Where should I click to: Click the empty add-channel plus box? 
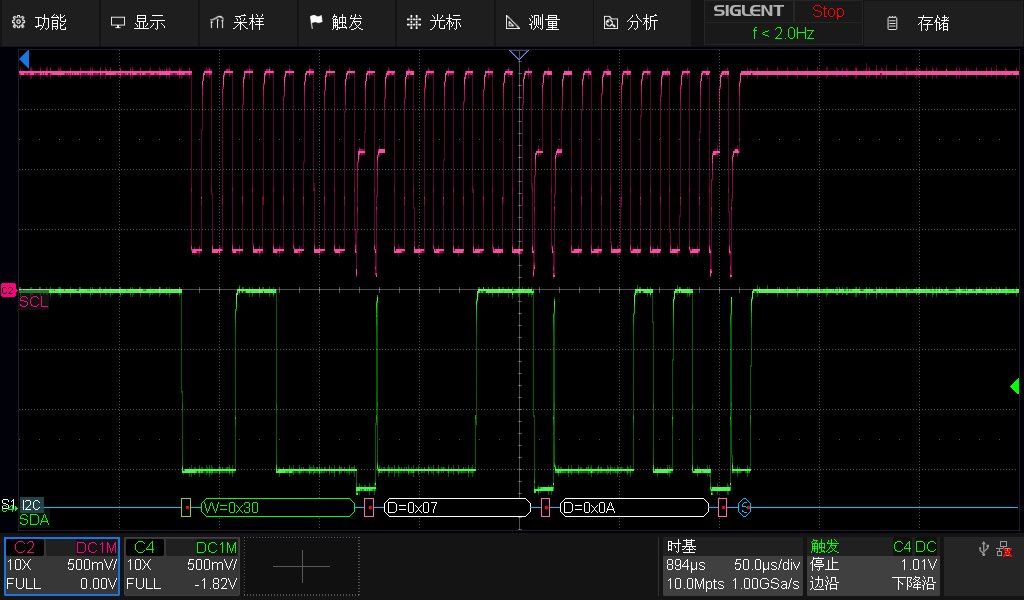pyautogui.click(x=302, y=565)
